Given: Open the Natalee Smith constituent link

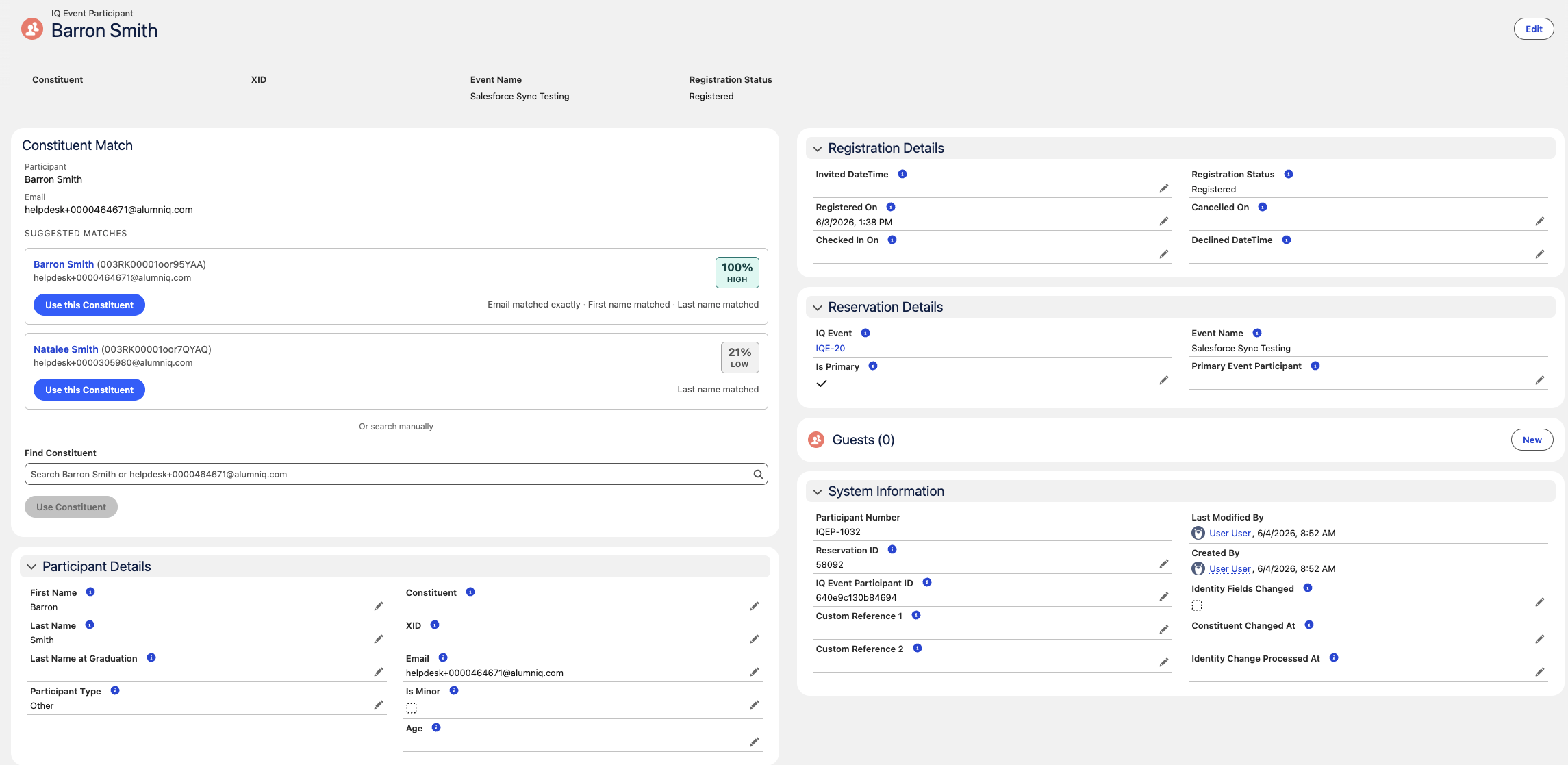Looking at the screenshot, I should click(66, 349).
